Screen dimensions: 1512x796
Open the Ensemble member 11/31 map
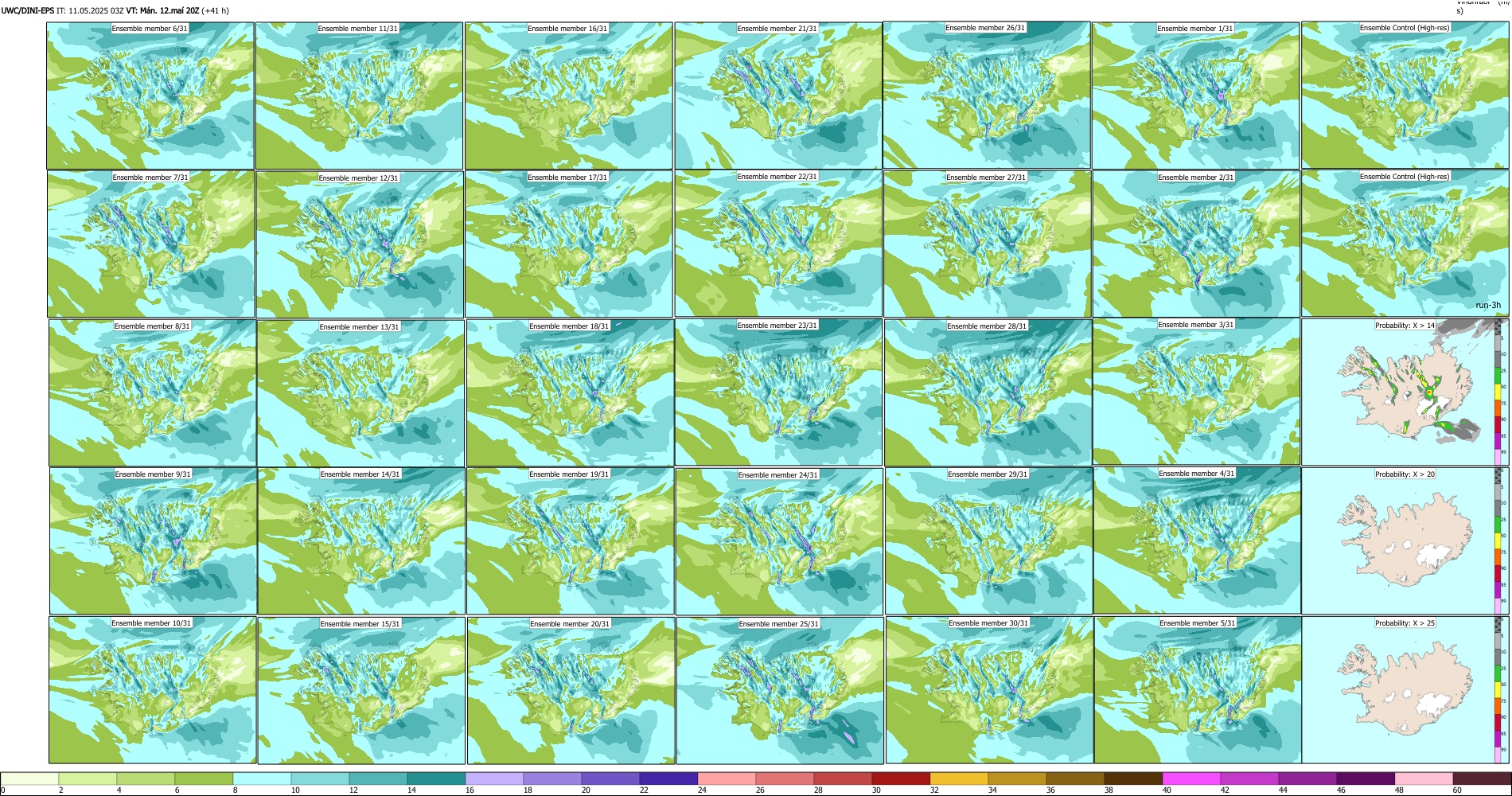359,96
